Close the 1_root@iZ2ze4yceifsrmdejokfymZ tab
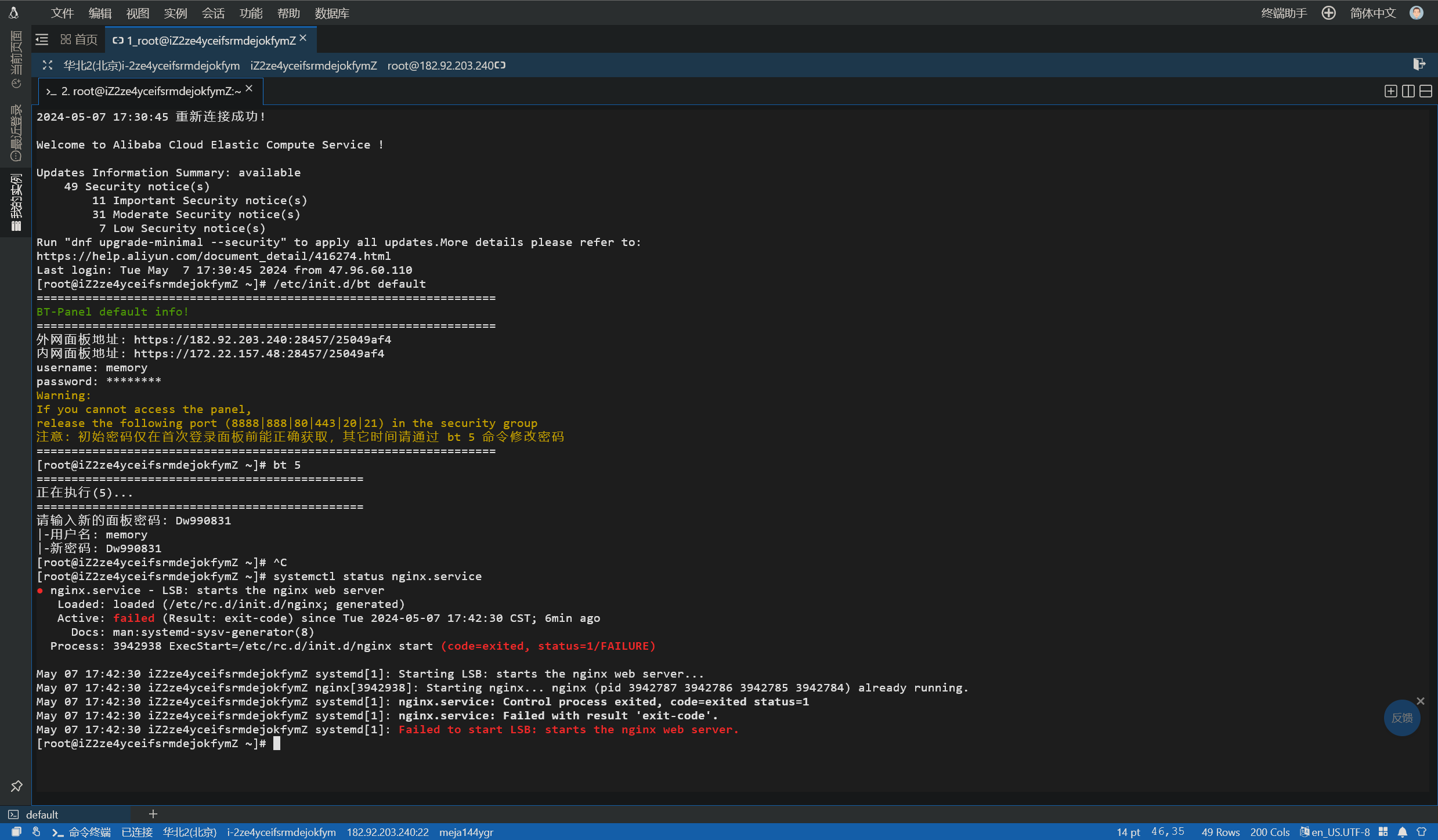The width and height of the screenshot is (1438, 840). point(303,38)
